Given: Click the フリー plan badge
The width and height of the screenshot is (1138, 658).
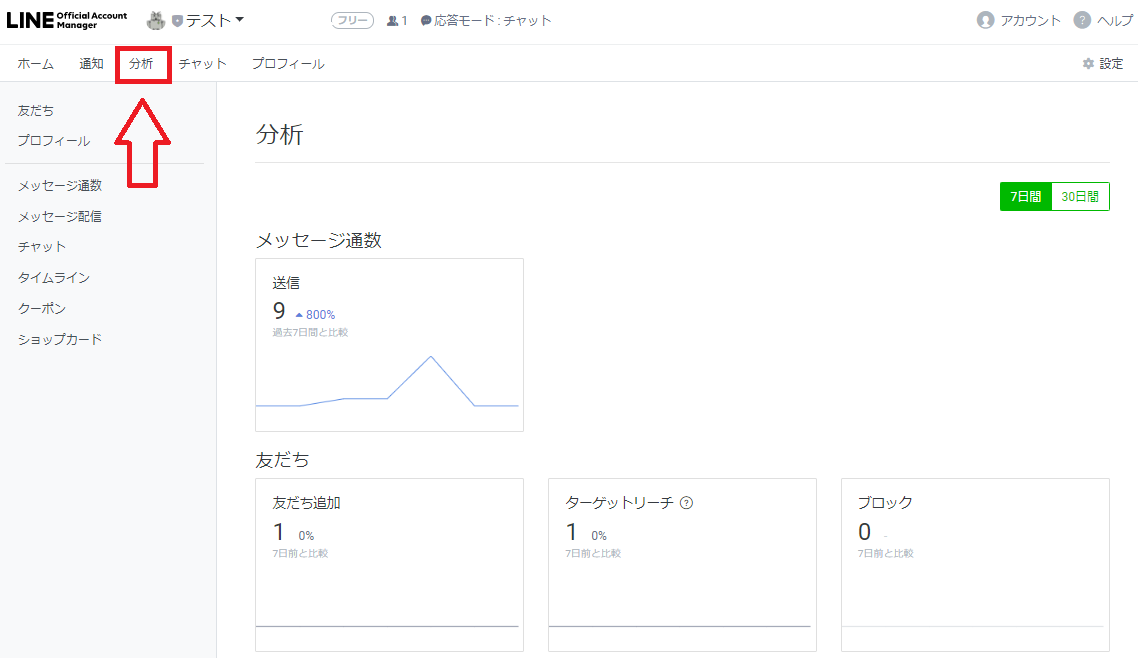Looking at the screenshot, I should [x=352, y=21].
